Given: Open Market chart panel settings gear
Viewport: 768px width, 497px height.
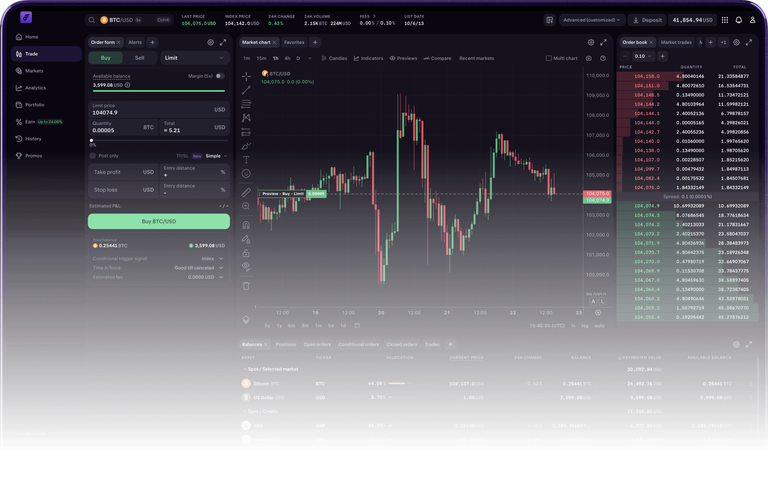Looking at the screenshot, I should [x=591, y=43].
